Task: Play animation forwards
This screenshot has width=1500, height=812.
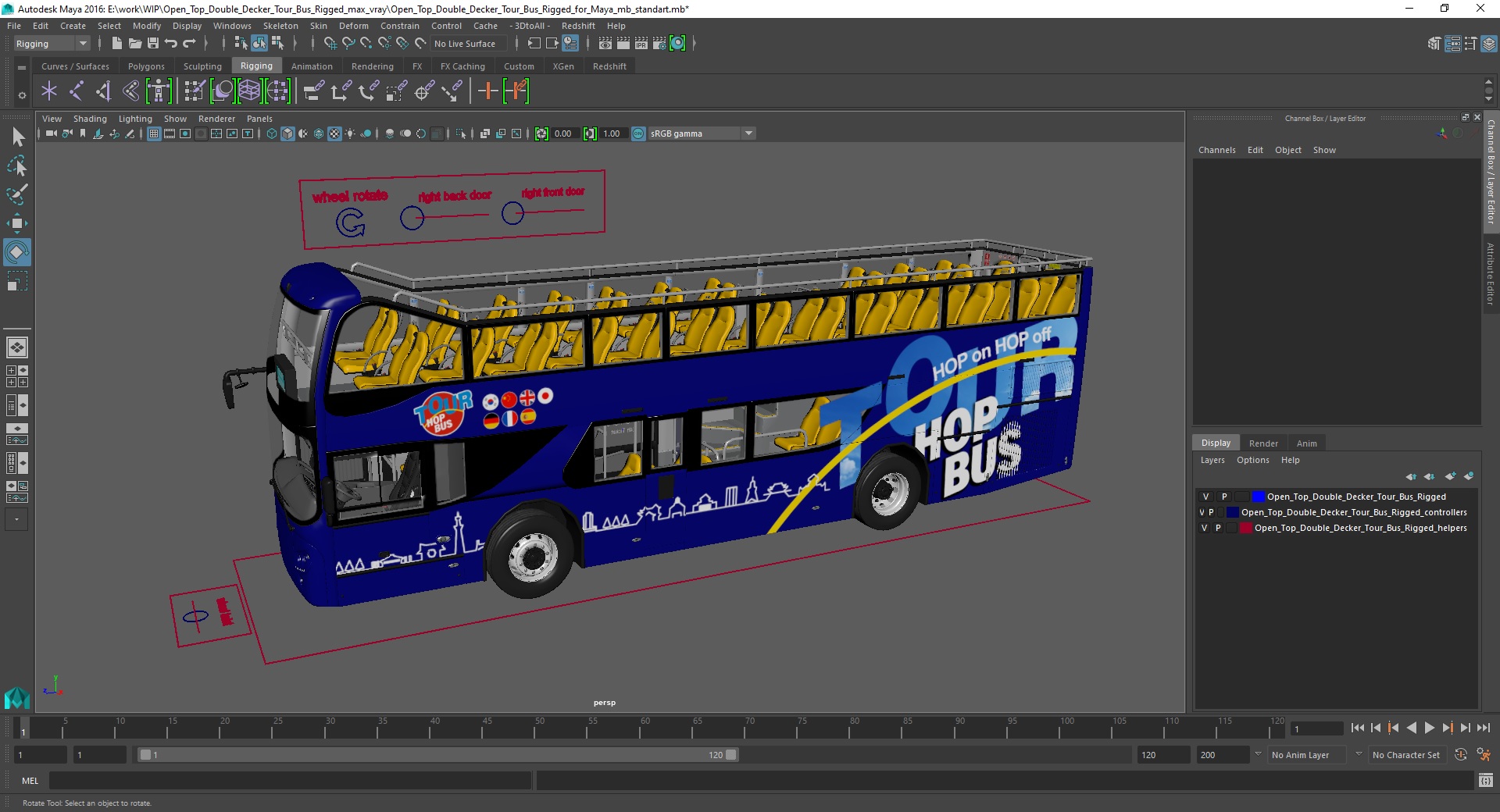Action: [x=1429, y=728]
